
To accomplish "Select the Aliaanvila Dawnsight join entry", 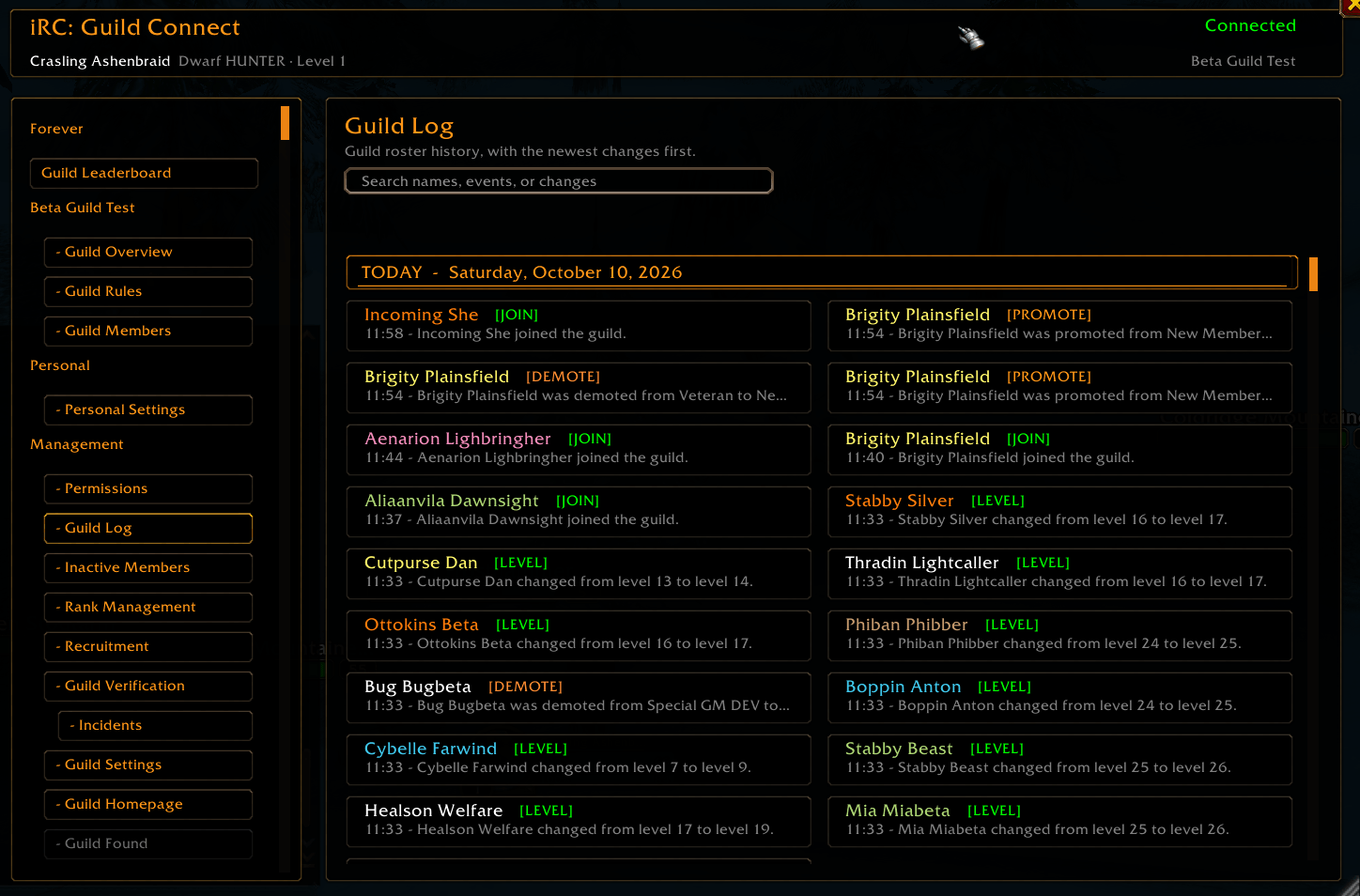I will (579, 512).
